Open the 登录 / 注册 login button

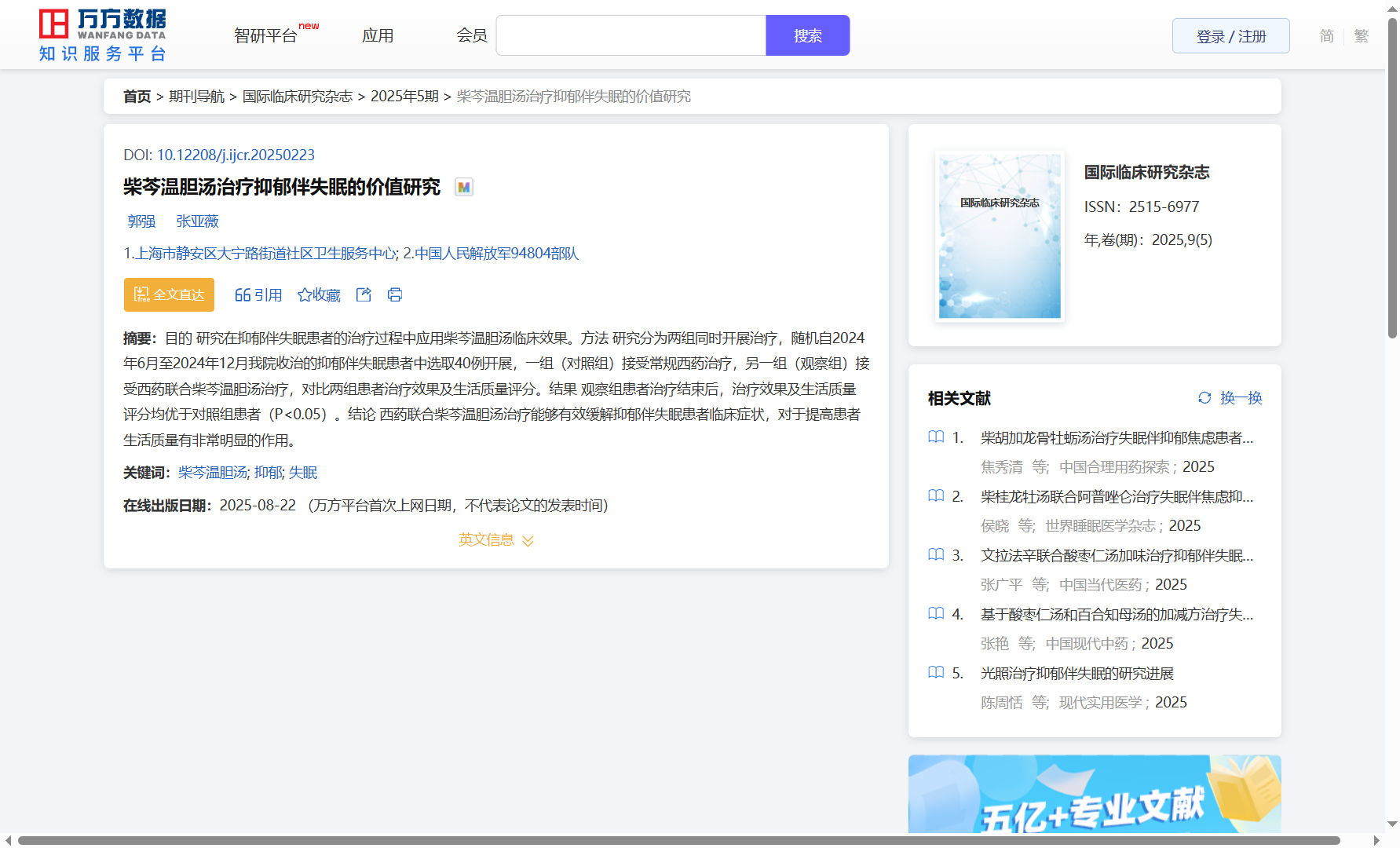coord(1230,36)
